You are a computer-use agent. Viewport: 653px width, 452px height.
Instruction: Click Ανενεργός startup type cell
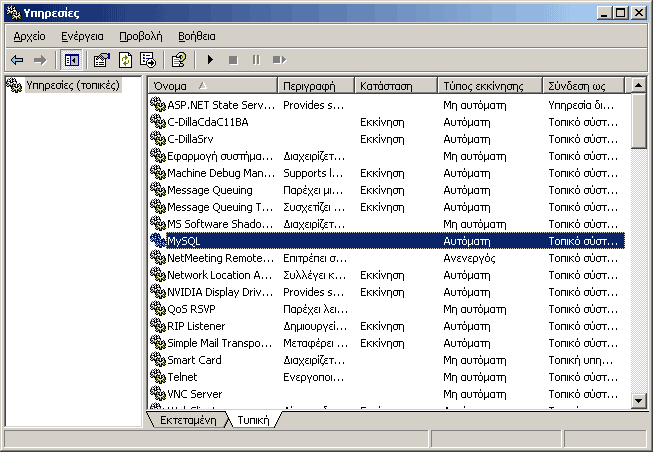coord(469,258)
